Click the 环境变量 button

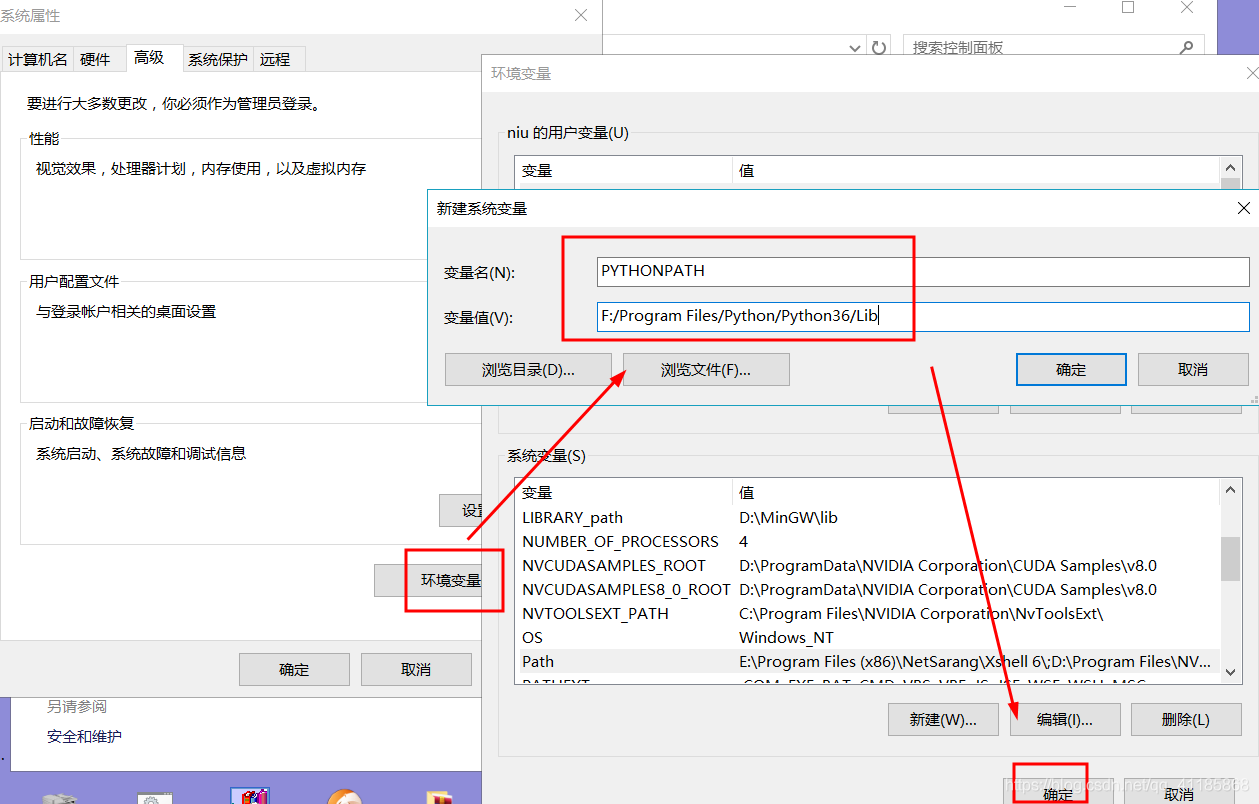point(453,580)
